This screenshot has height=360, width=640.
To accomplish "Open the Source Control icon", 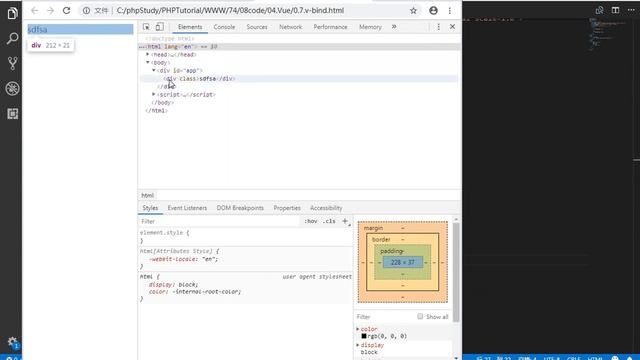I will [12, 63].
